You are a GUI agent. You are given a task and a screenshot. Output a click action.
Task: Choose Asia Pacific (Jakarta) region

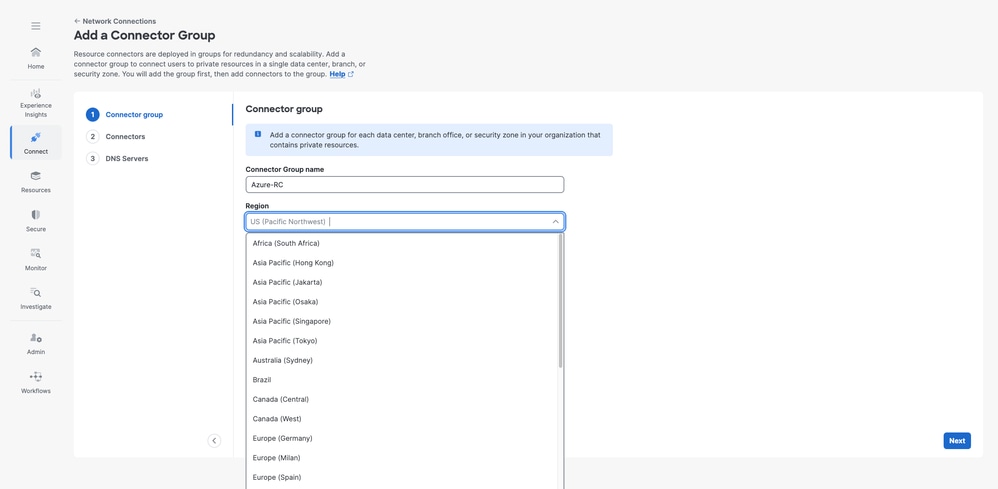402,282
